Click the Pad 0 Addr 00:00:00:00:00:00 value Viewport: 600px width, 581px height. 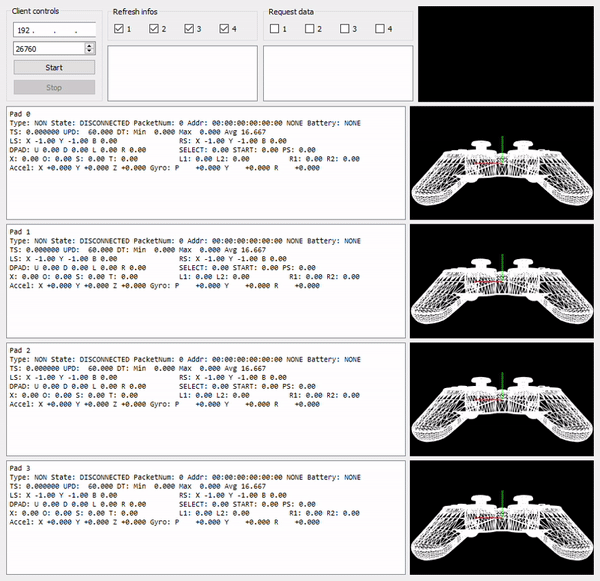(247, 123)
